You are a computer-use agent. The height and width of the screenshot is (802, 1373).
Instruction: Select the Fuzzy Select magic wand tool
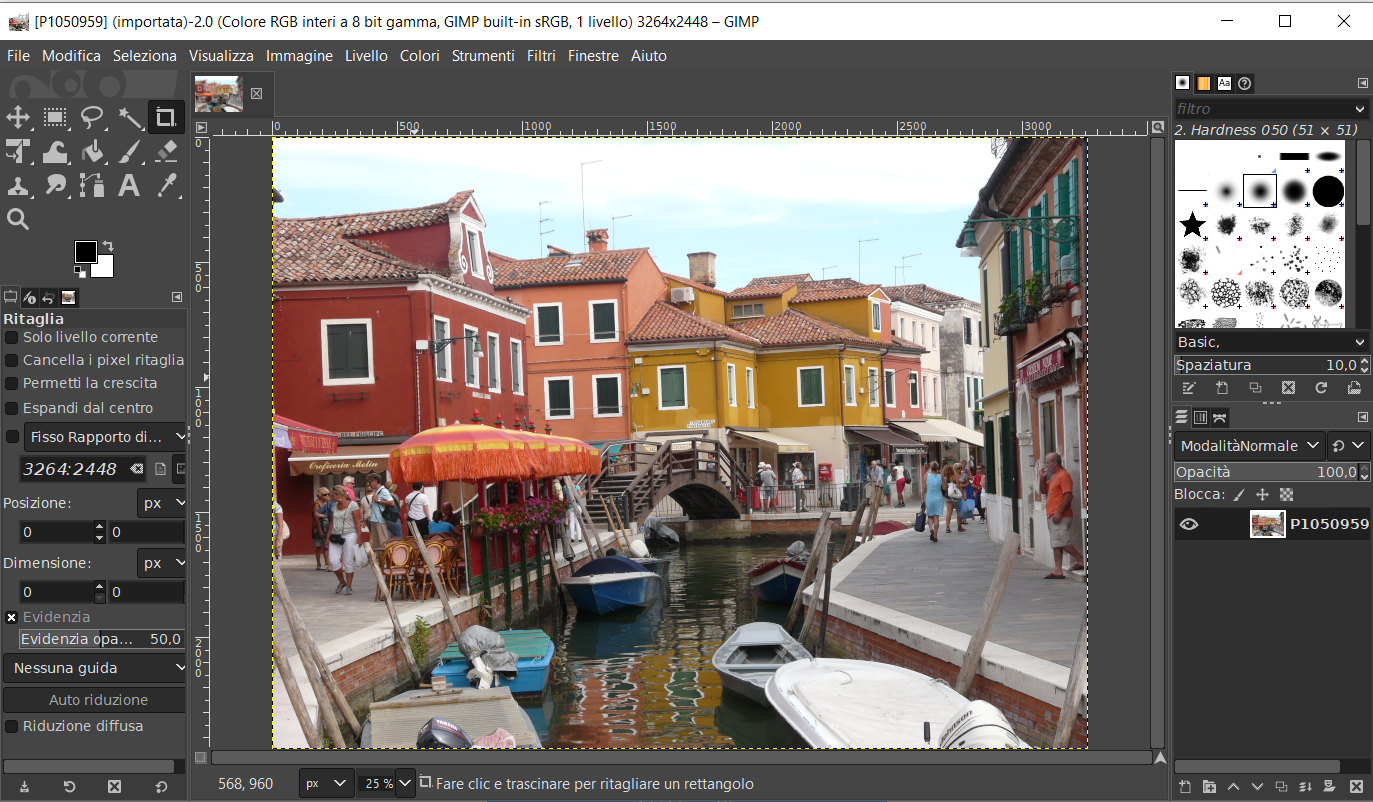[x=130, y=118]
